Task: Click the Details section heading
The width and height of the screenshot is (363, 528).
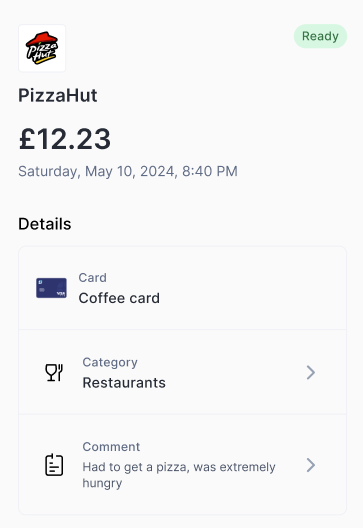Action: [45, 224]
